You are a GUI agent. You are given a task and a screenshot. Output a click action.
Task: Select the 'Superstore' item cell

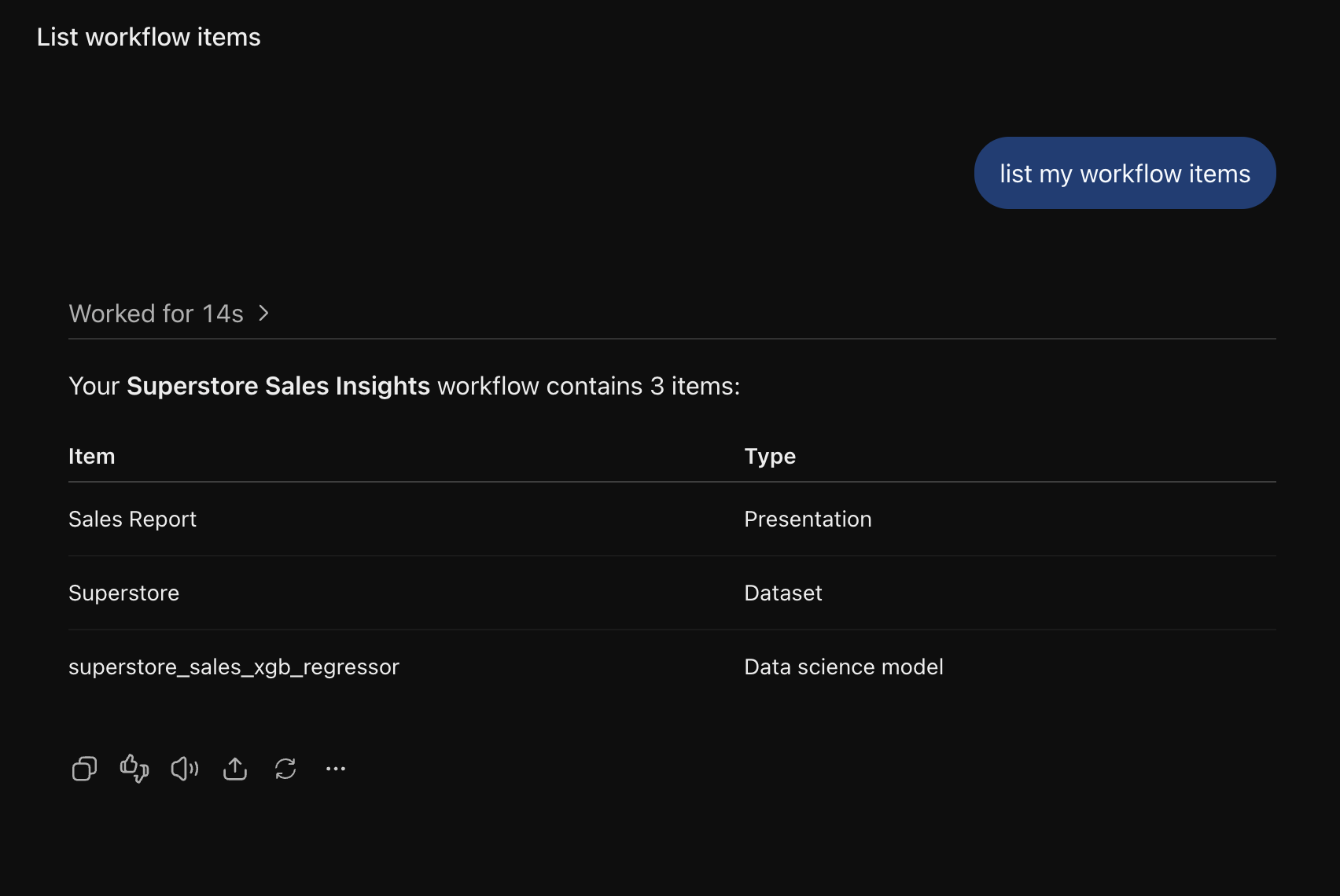[x=123, y=593]
